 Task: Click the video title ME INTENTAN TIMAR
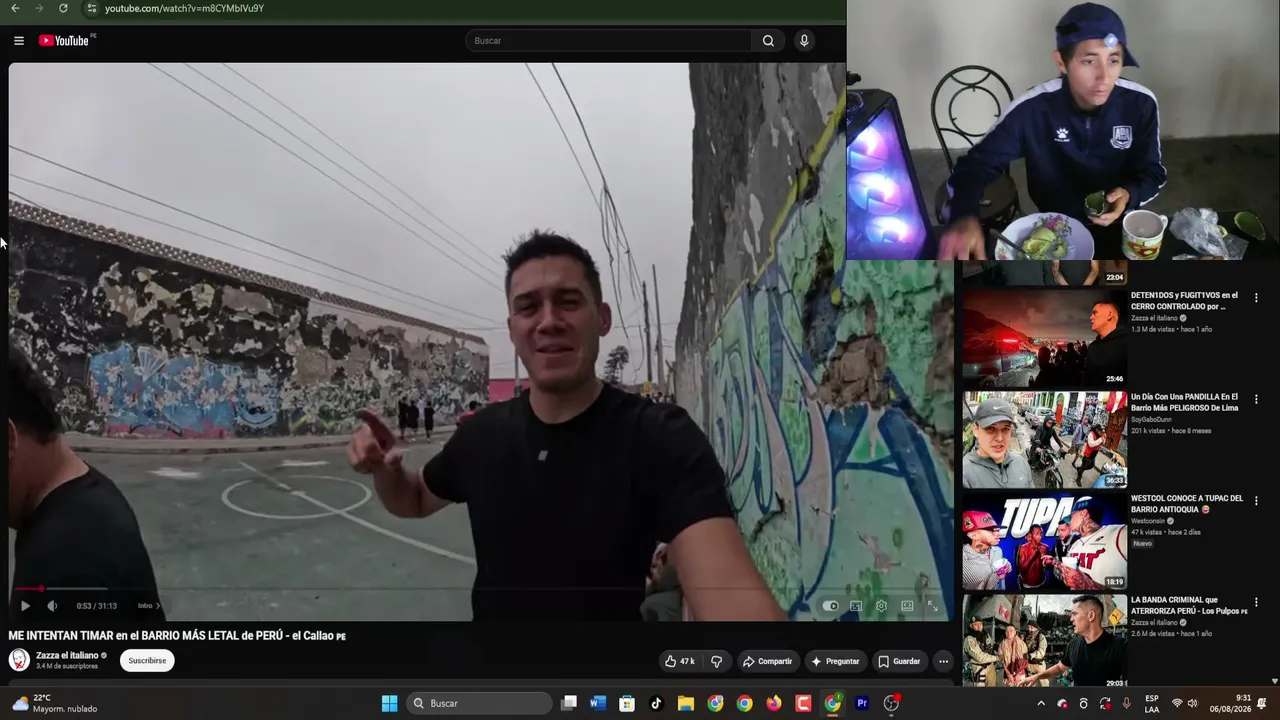point(177,635)
